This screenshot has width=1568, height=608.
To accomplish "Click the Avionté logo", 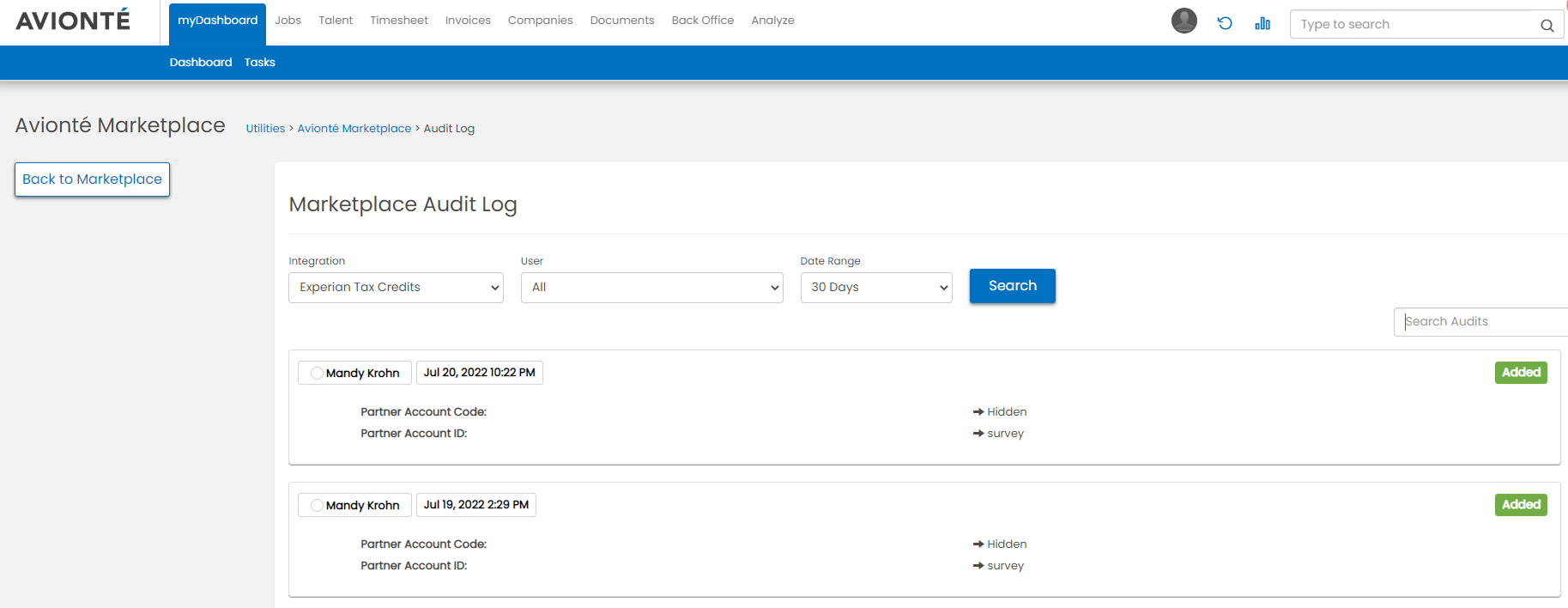I will tap(73, 20).
